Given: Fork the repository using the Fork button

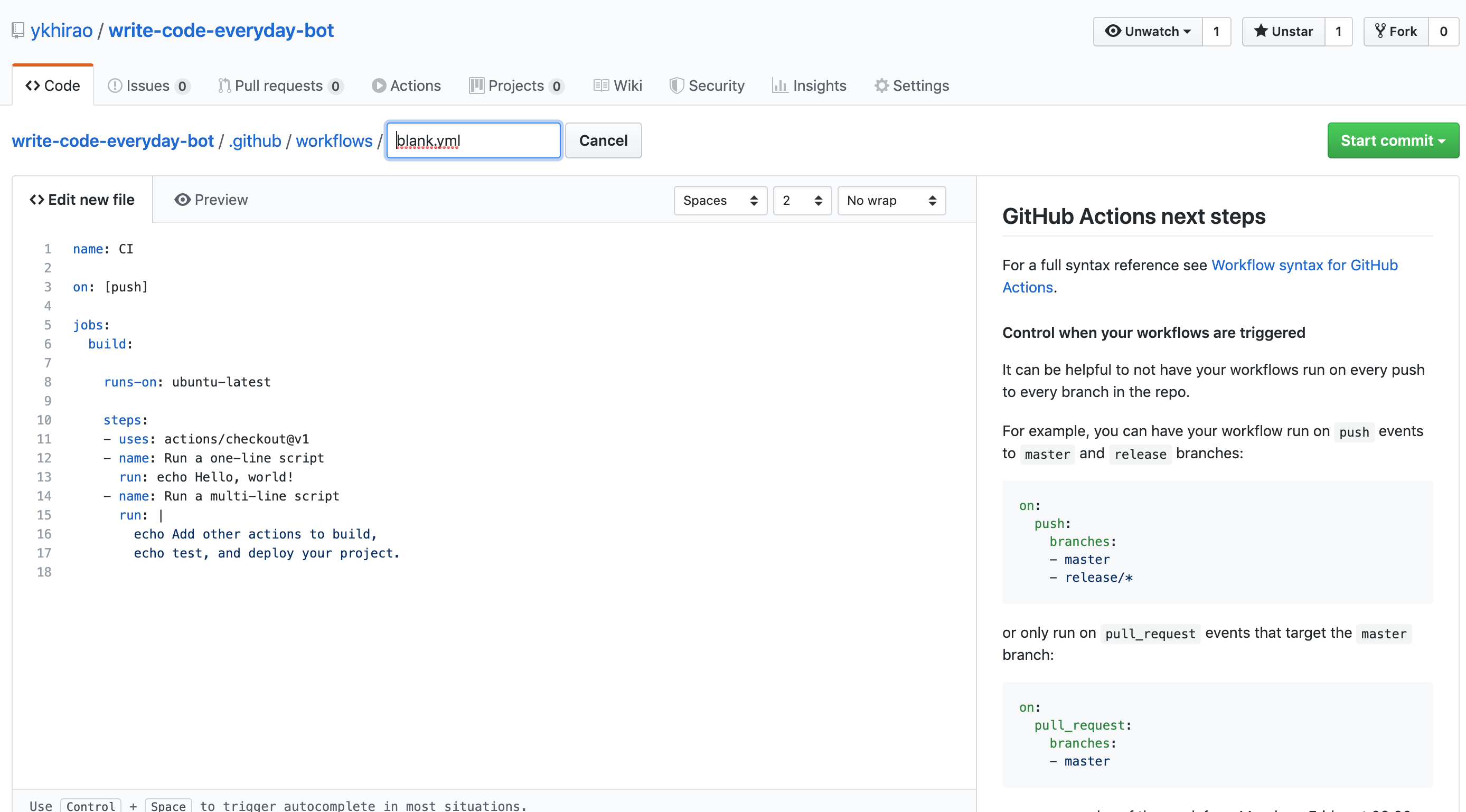Looking at the screenshot, I should (1396, 31).
